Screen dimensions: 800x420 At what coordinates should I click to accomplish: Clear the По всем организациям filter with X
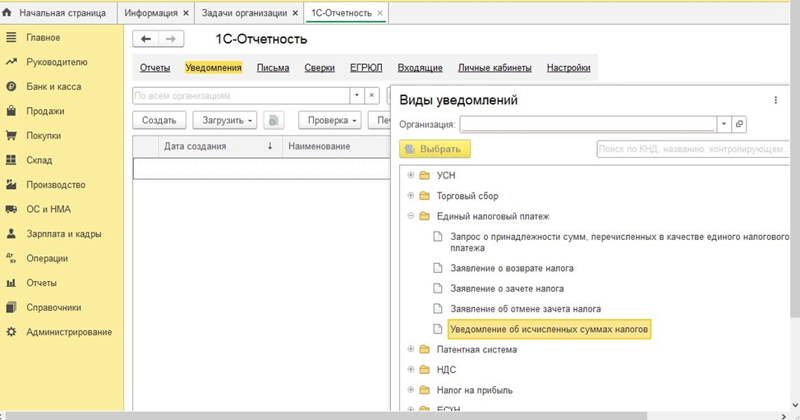(371, 95)
